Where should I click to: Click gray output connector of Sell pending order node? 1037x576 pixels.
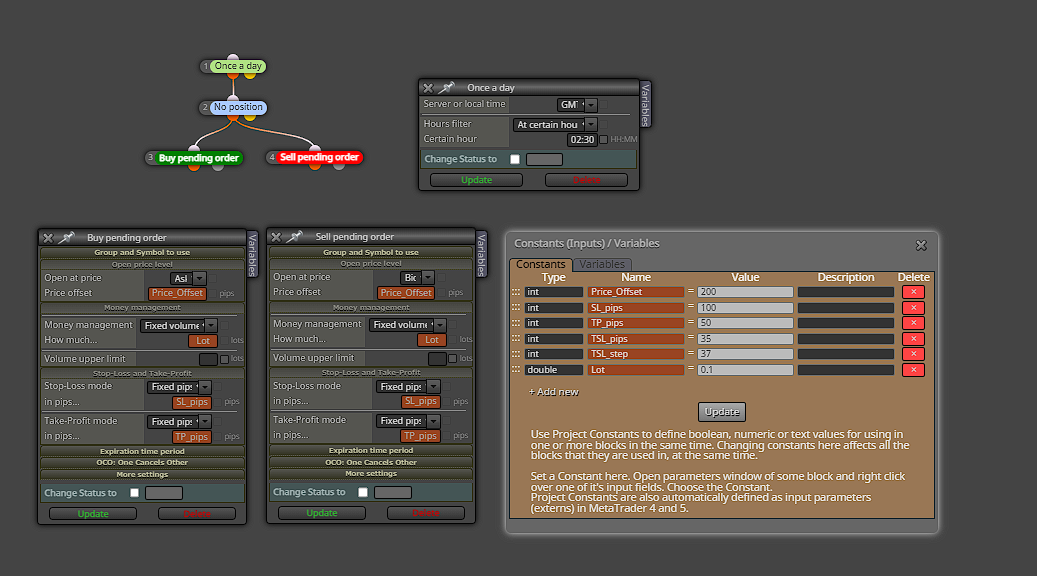(x=339, y=165)
